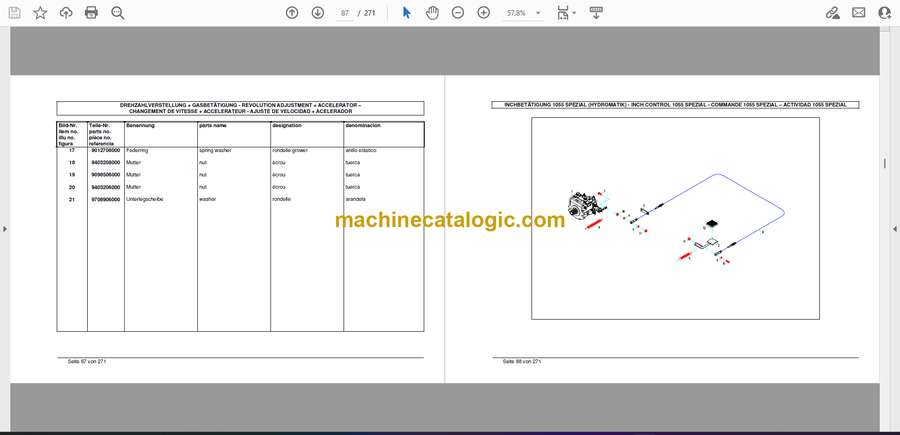Click item number 18 in the table
Viewport: 900px width, 435px height.
click(x=71, y=162)
